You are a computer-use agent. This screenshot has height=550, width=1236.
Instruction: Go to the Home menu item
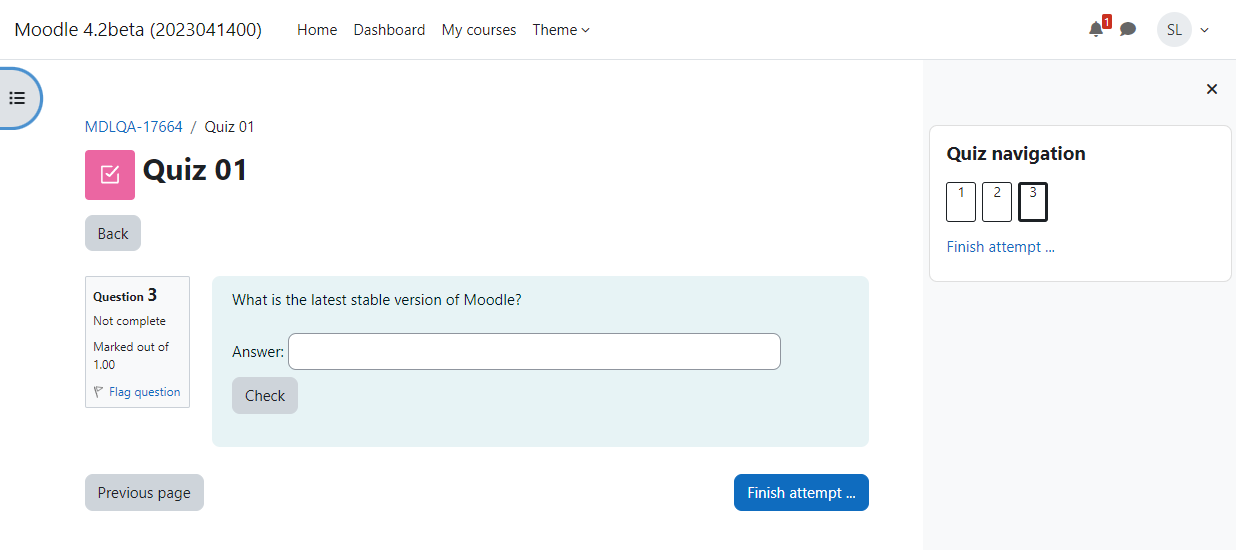pos(317,30)
